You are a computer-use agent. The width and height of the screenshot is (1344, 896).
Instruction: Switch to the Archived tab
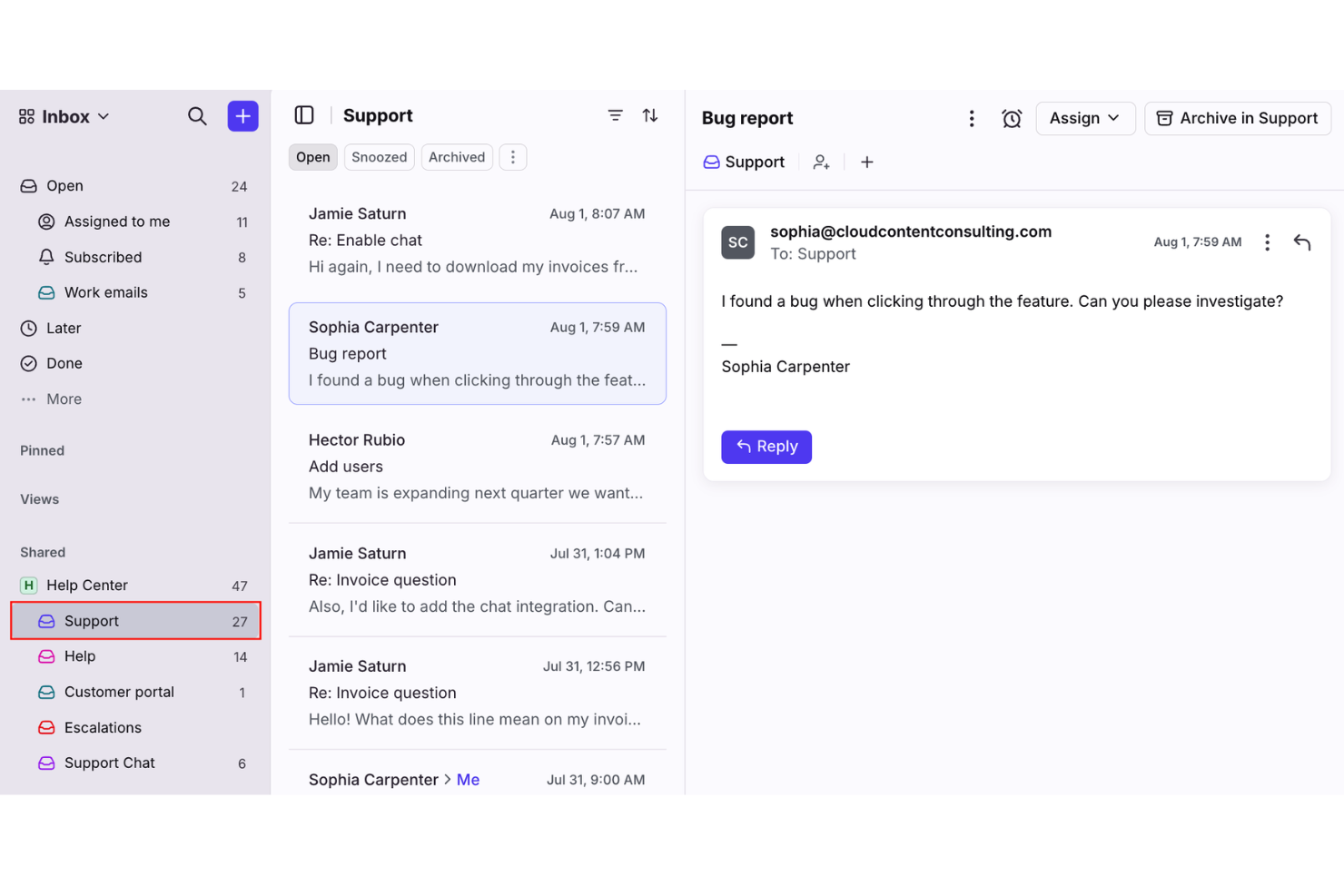tap(457, 156)
